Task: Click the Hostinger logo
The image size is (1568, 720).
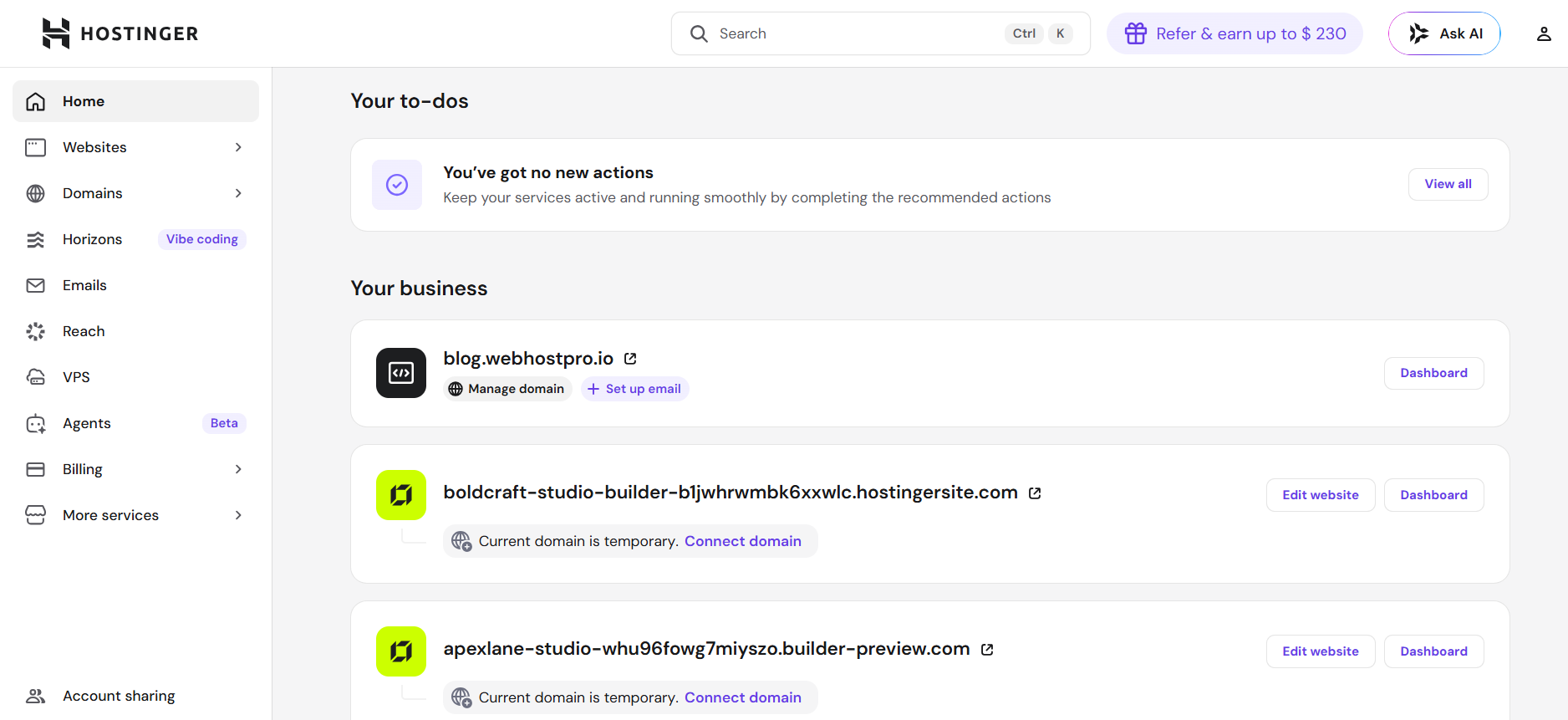Action: [x=120, y=33]
